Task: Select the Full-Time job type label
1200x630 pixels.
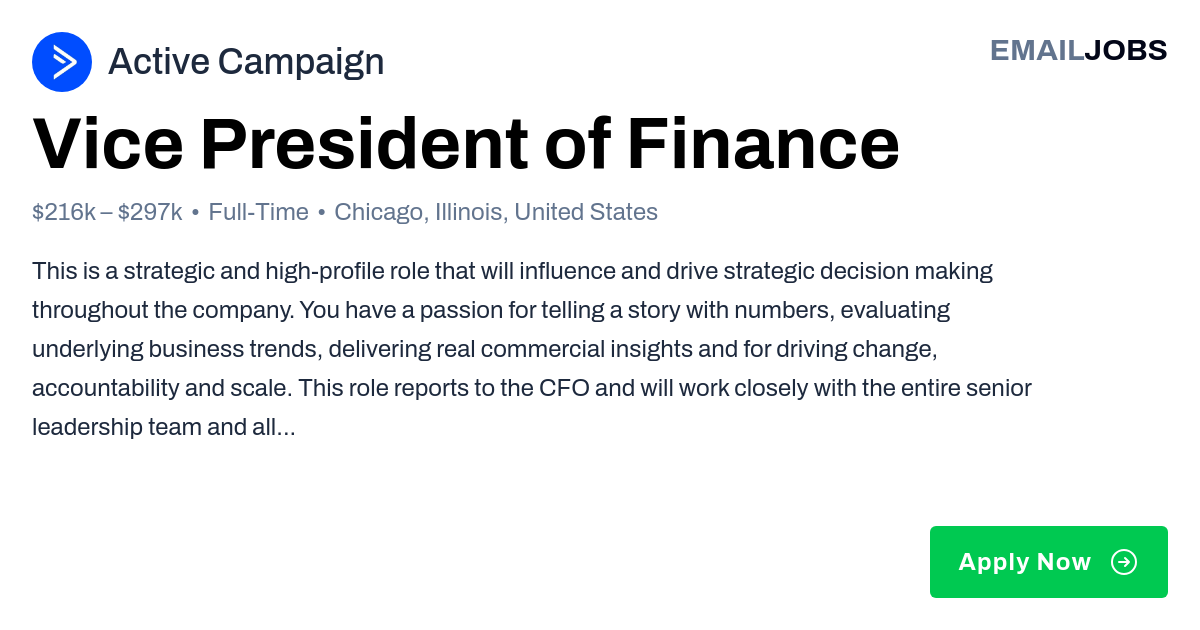Action: (258, 212)
